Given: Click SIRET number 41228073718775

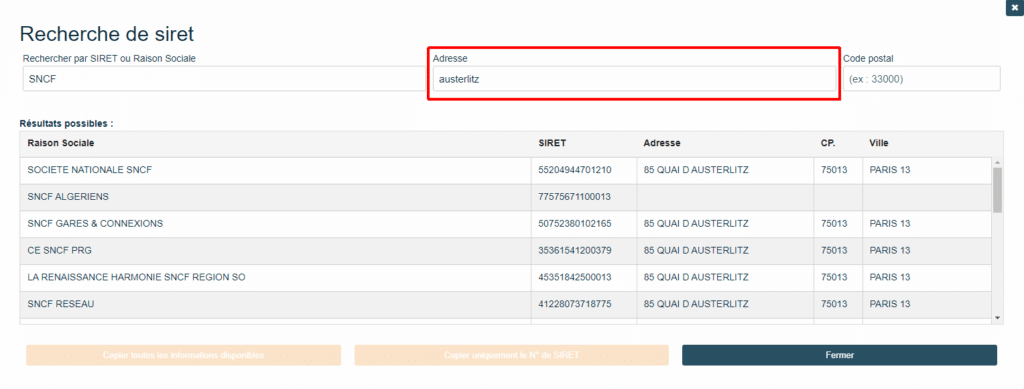Looking at the screenshot, I should click(x=575, y=304).
